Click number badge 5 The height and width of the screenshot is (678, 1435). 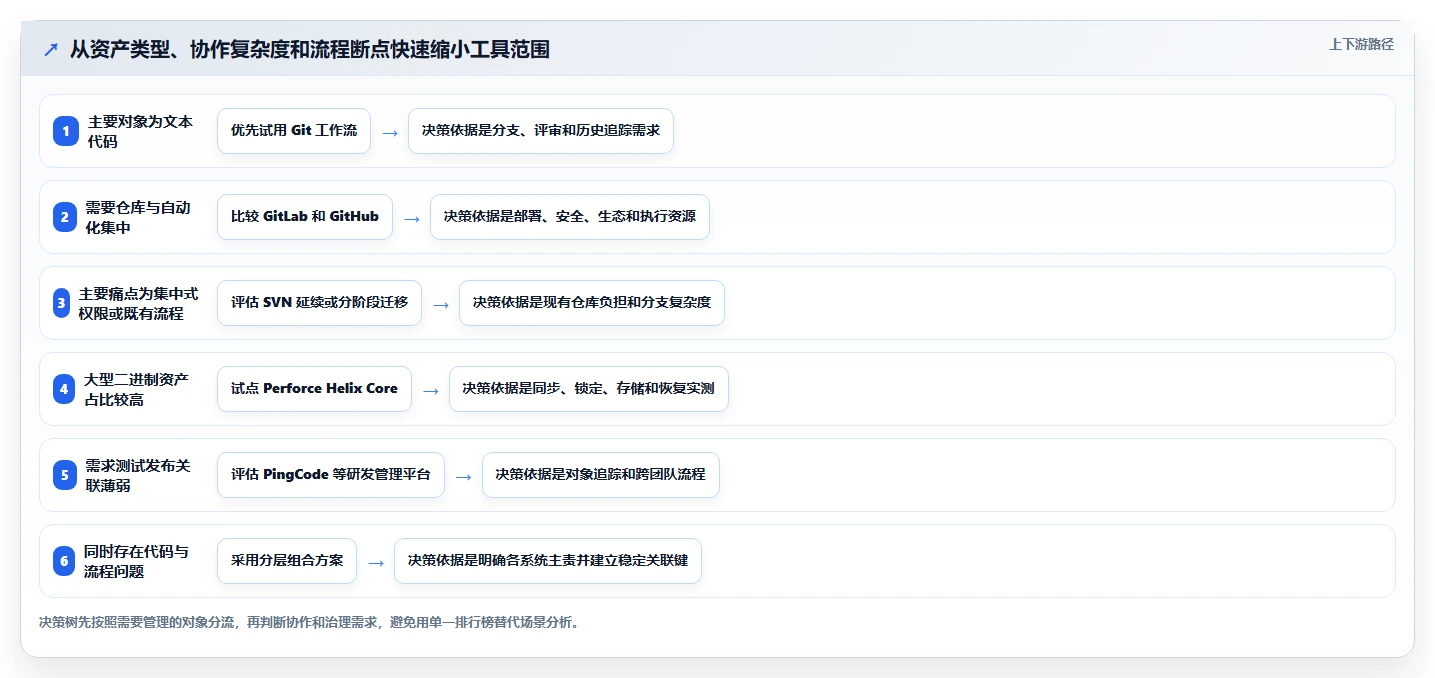(x=65, y=475)
